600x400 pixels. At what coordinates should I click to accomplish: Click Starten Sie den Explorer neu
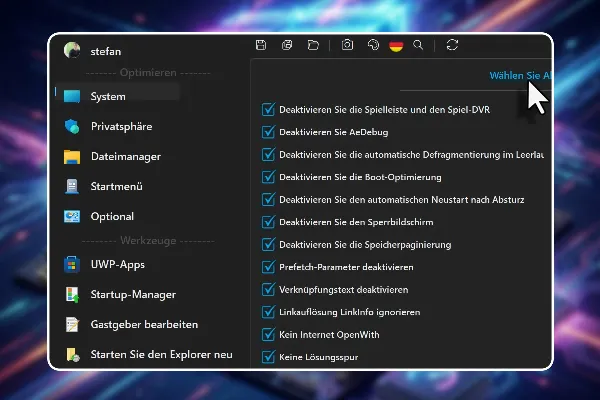[161, 354]
